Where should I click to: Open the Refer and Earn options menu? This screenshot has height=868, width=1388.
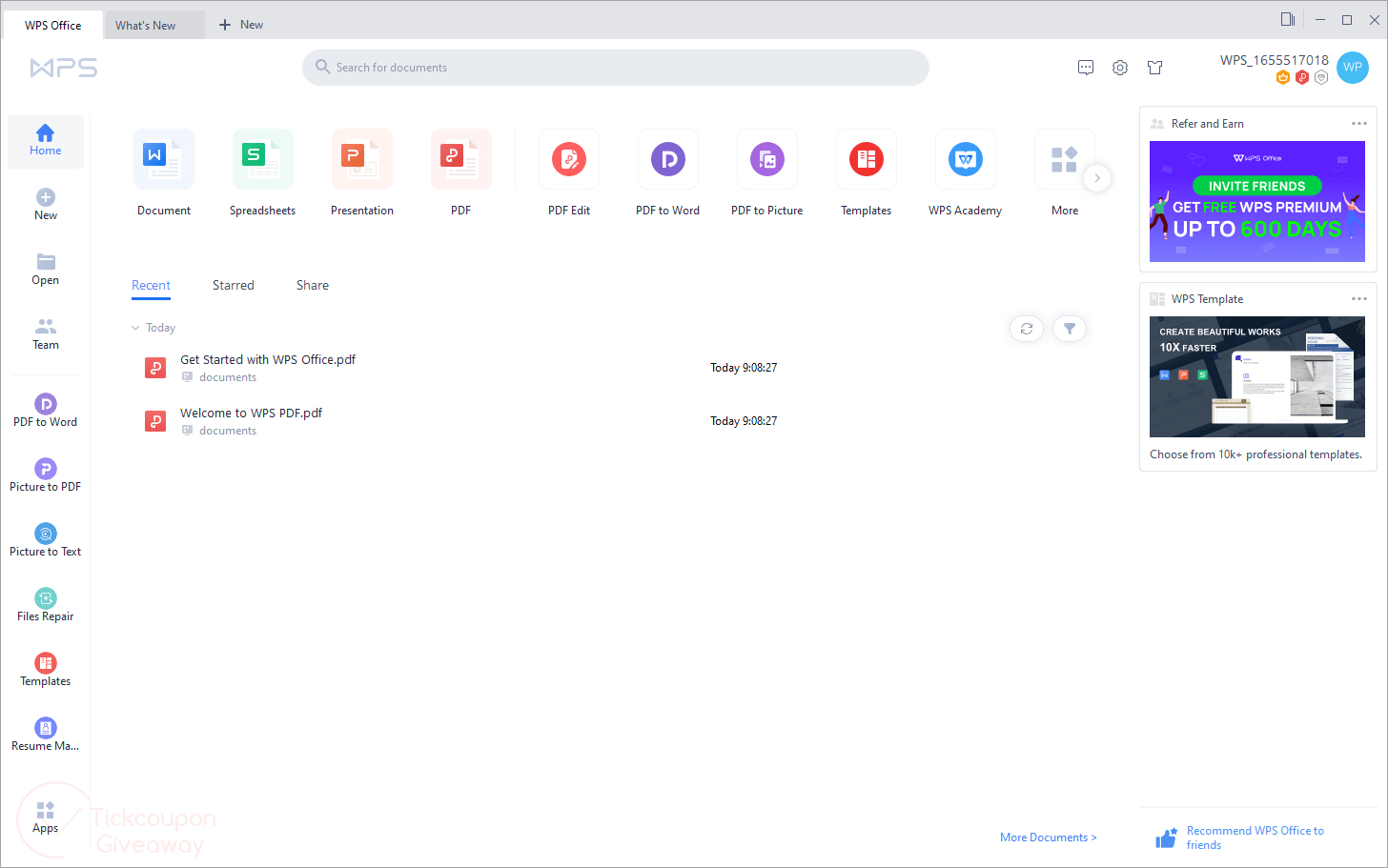click(1359, 124)
